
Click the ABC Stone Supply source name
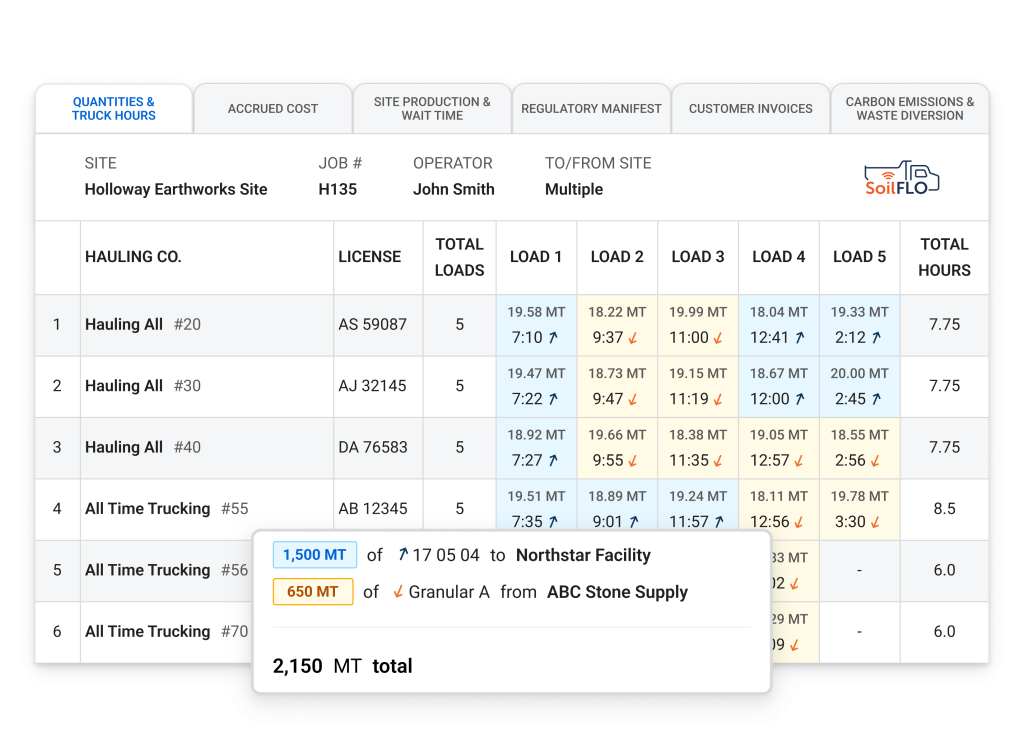click(x=617, y=592)
